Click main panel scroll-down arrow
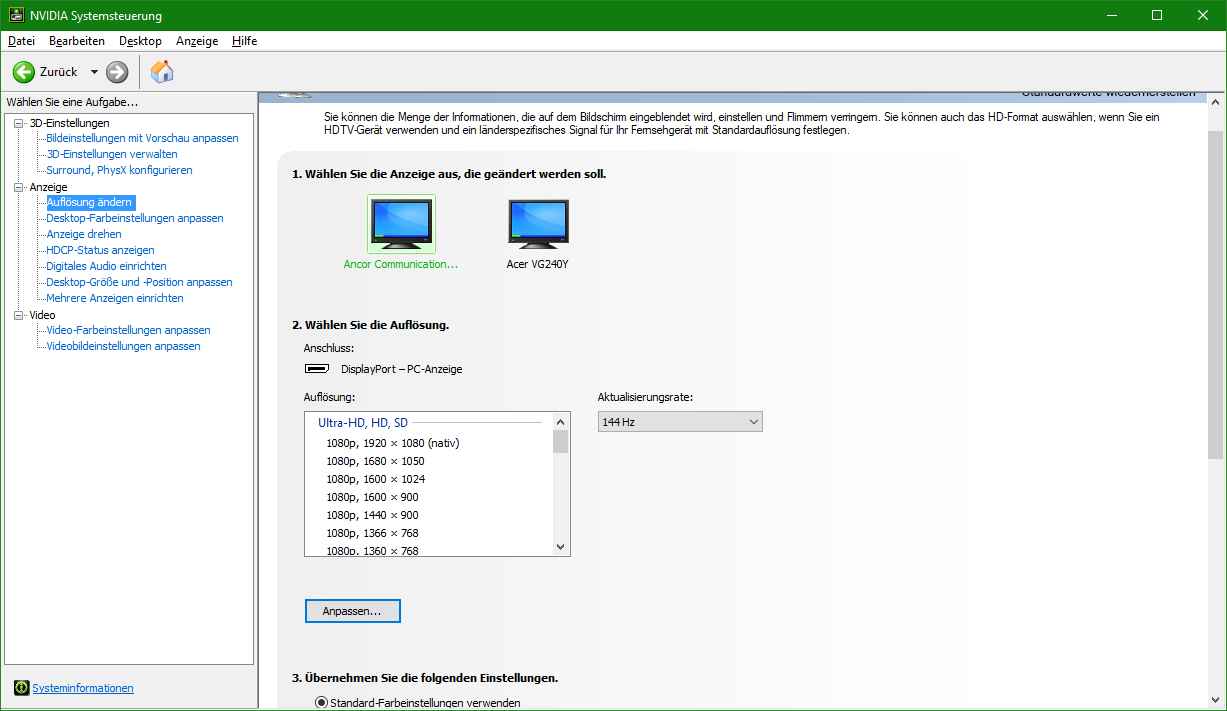Screen dimensions: 1227x711 click(x=1215, y=699)
